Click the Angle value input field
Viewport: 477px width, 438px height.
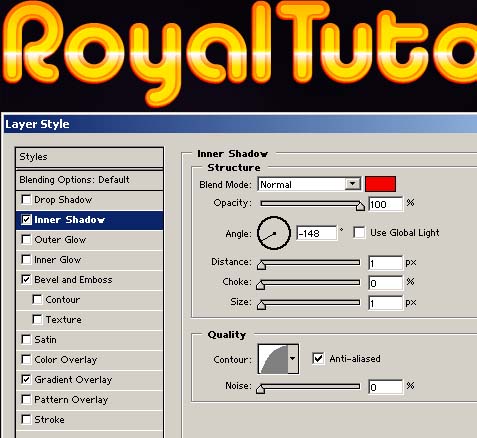pos(316,233)
